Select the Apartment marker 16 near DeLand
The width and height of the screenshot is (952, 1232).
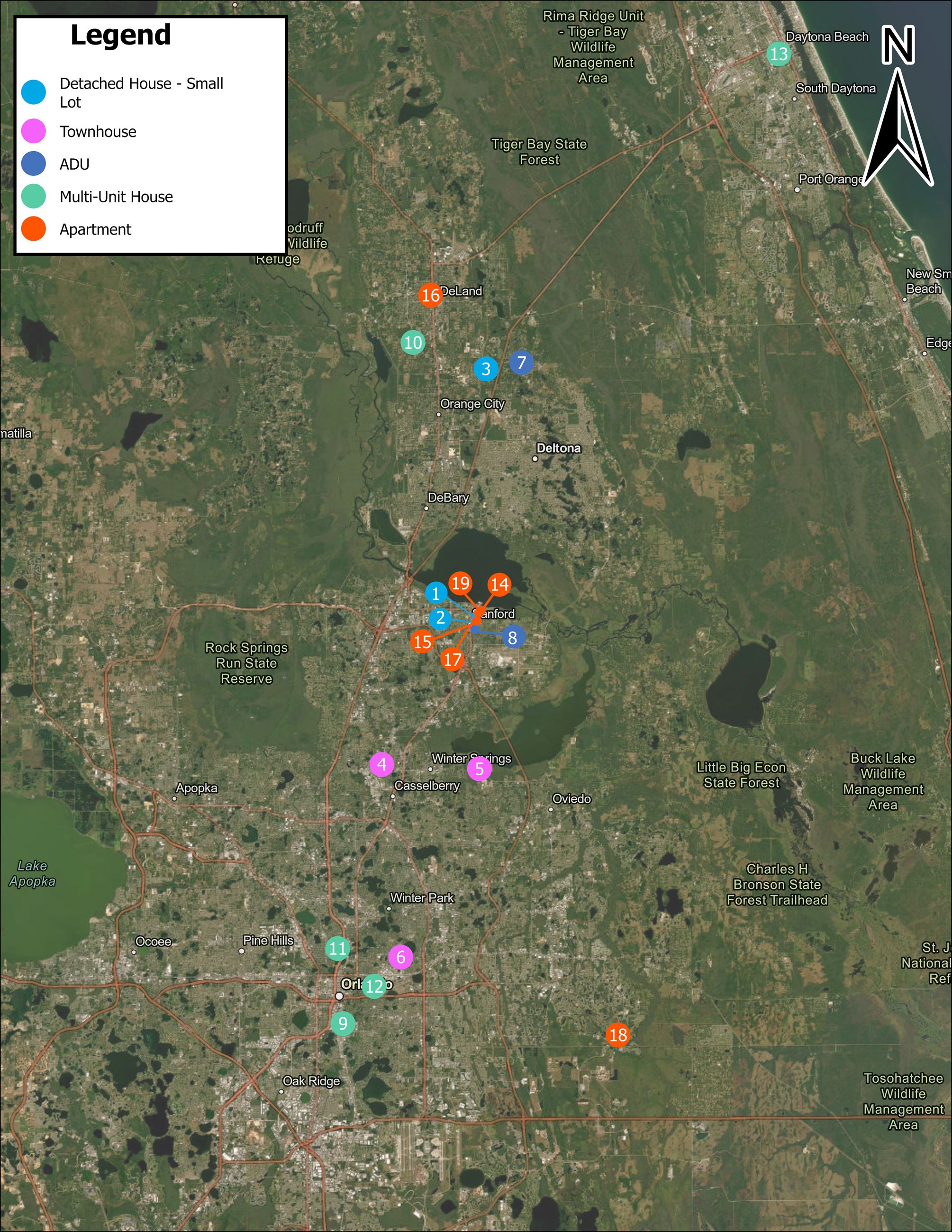430,296
